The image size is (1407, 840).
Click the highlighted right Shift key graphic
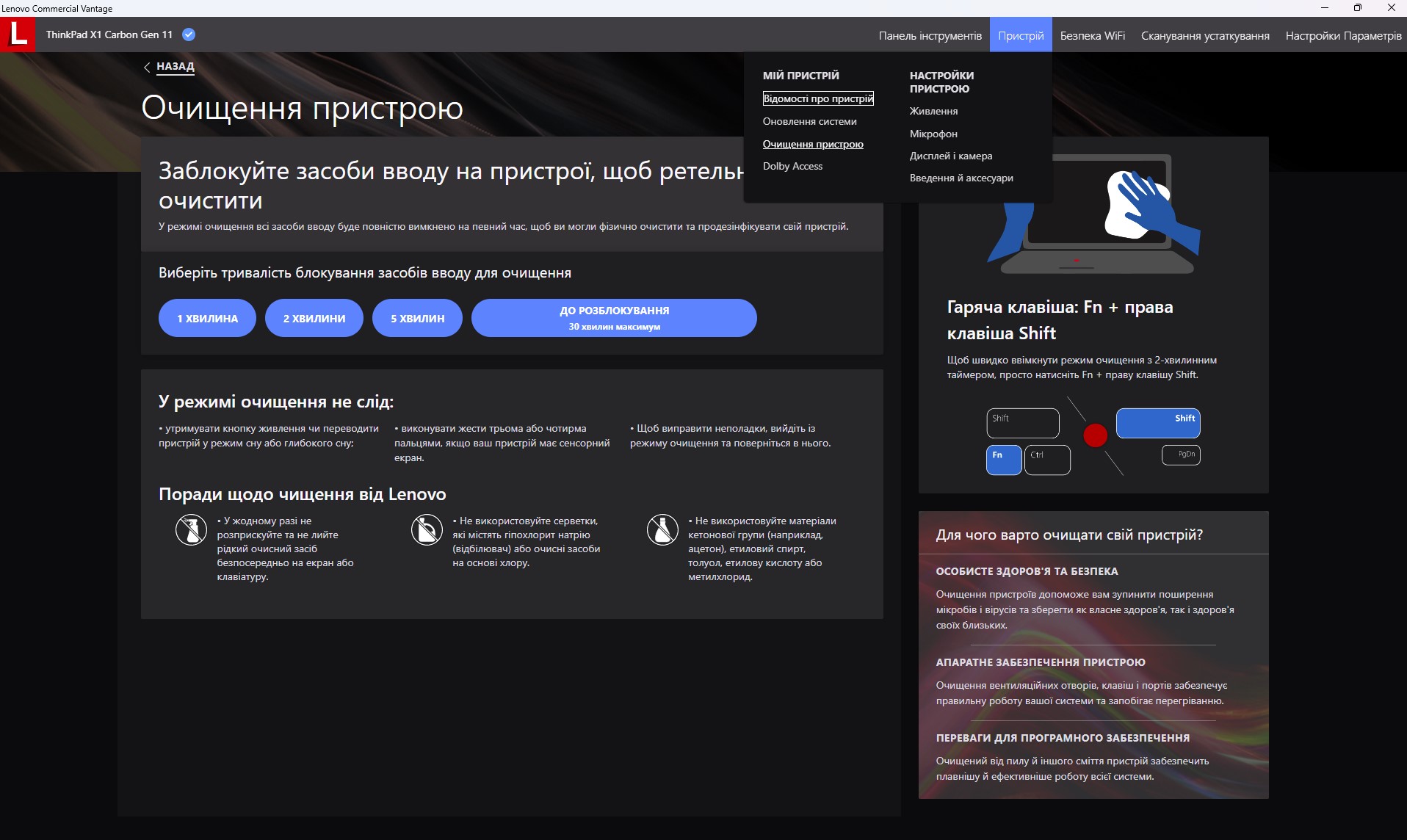1158,423
